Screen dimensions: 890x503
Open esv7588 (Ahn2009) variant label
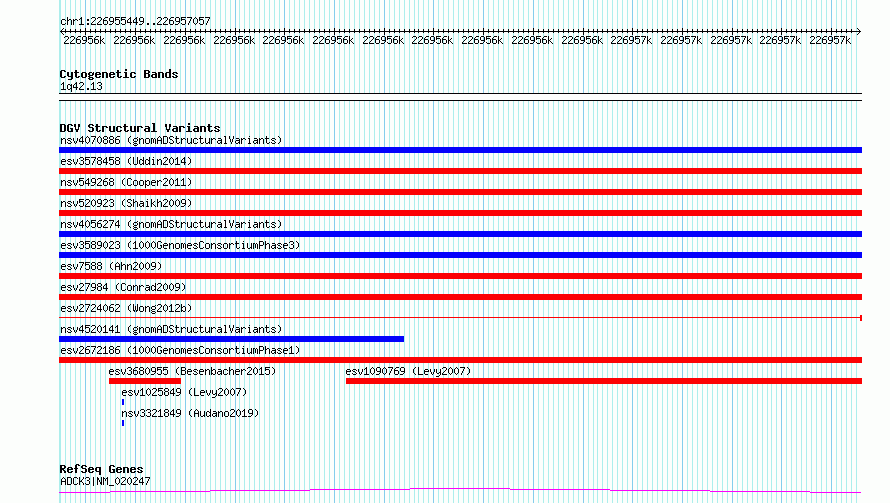pos(111,266)
